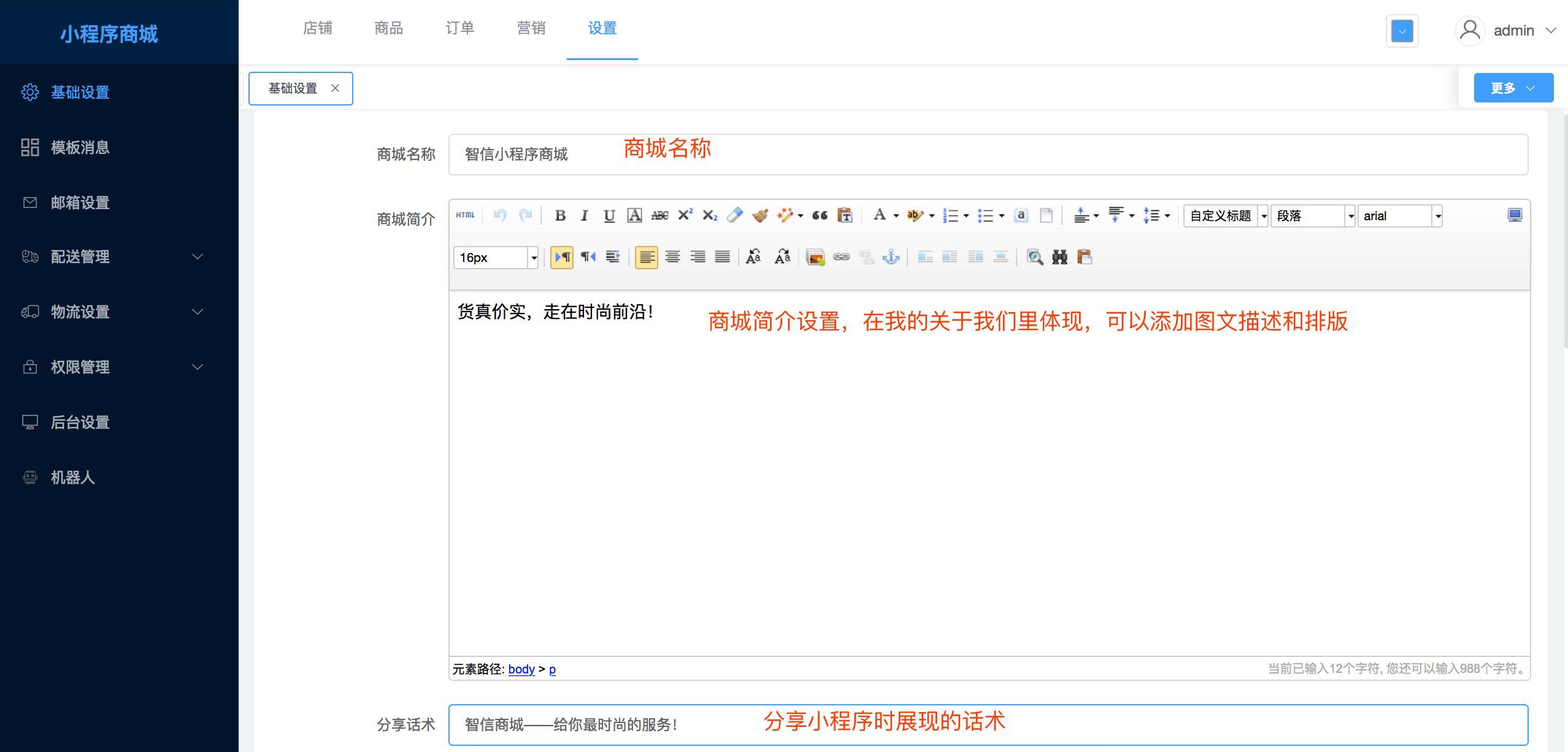Apply font color with A icon
1568x752 pixels.
pyautogui.click(x=880, y=215)
